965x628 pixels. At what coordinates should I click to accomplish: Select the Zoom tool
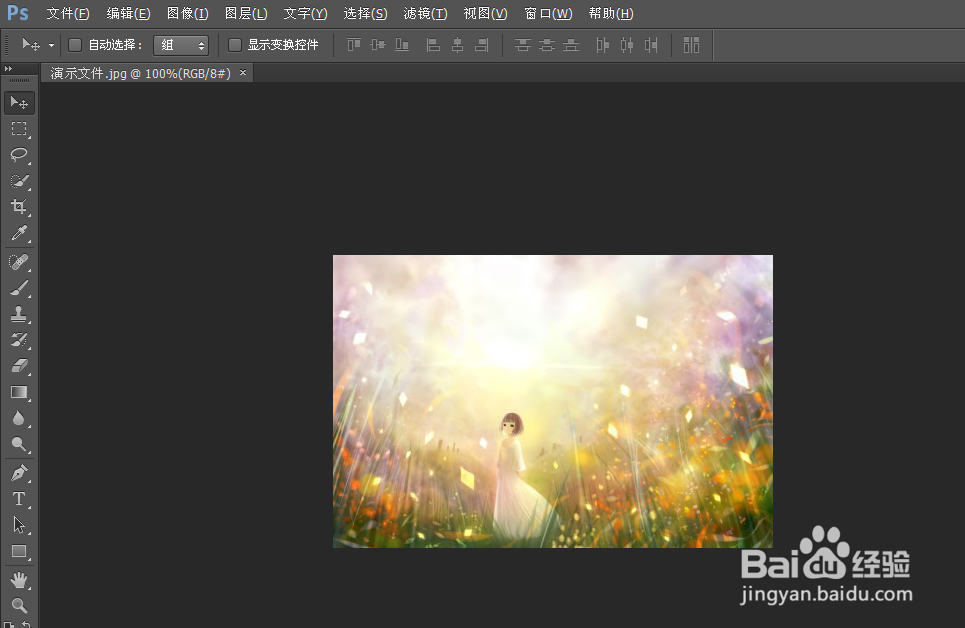click(x=19, y=606)
